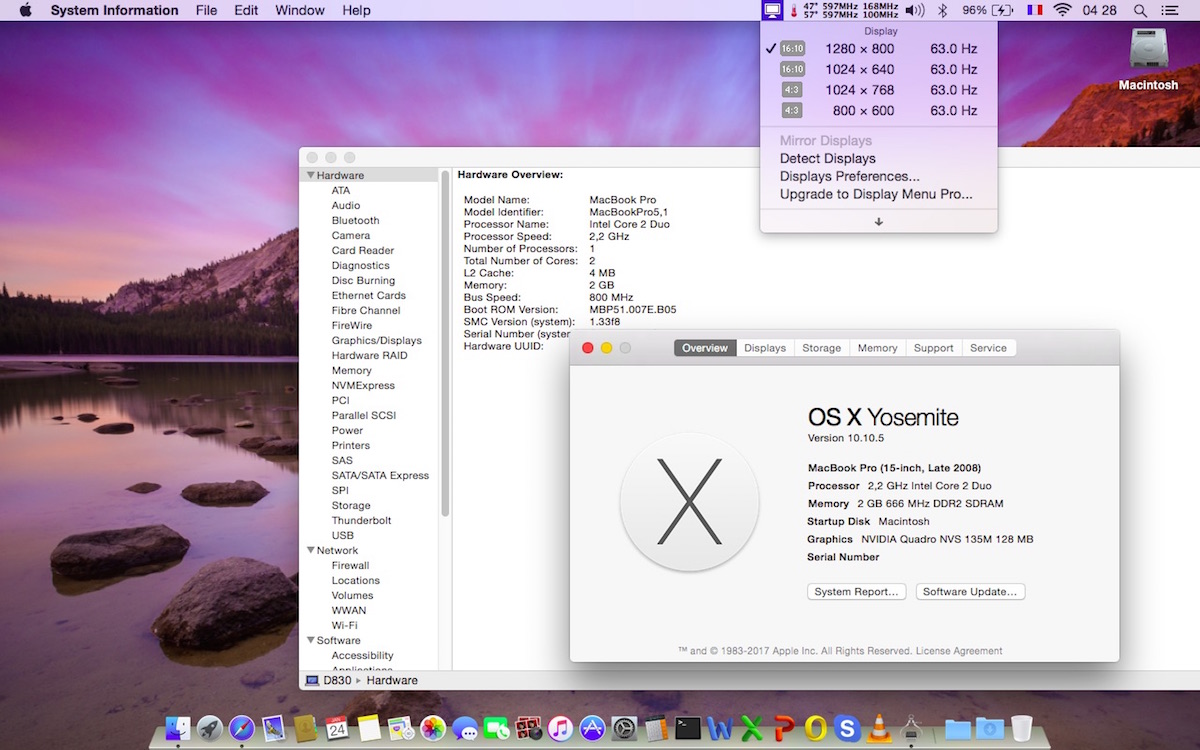Switch to the Displays tab
1200x750 pixels.
click(765, 348)
